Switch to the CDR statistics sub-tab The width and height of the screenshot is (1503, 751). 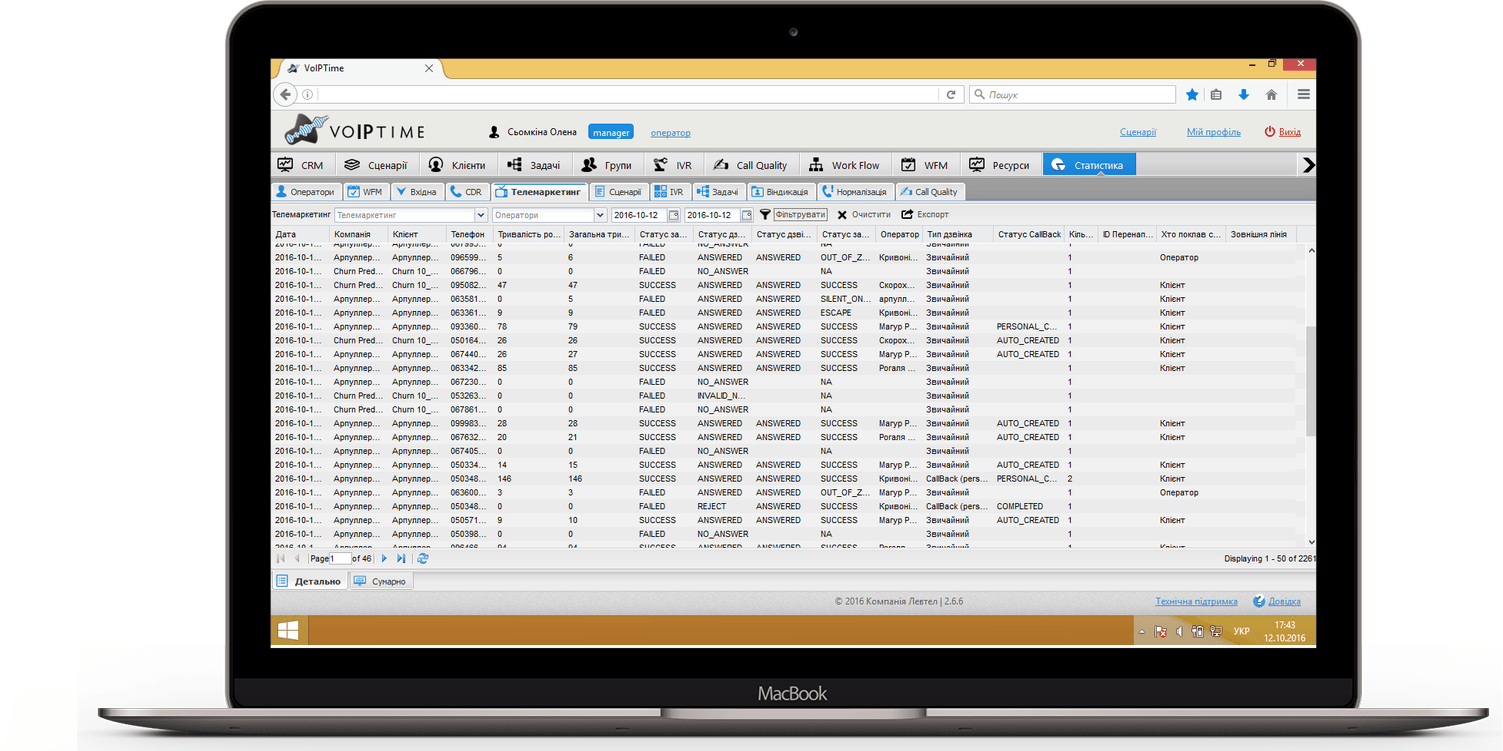point(466,192)
